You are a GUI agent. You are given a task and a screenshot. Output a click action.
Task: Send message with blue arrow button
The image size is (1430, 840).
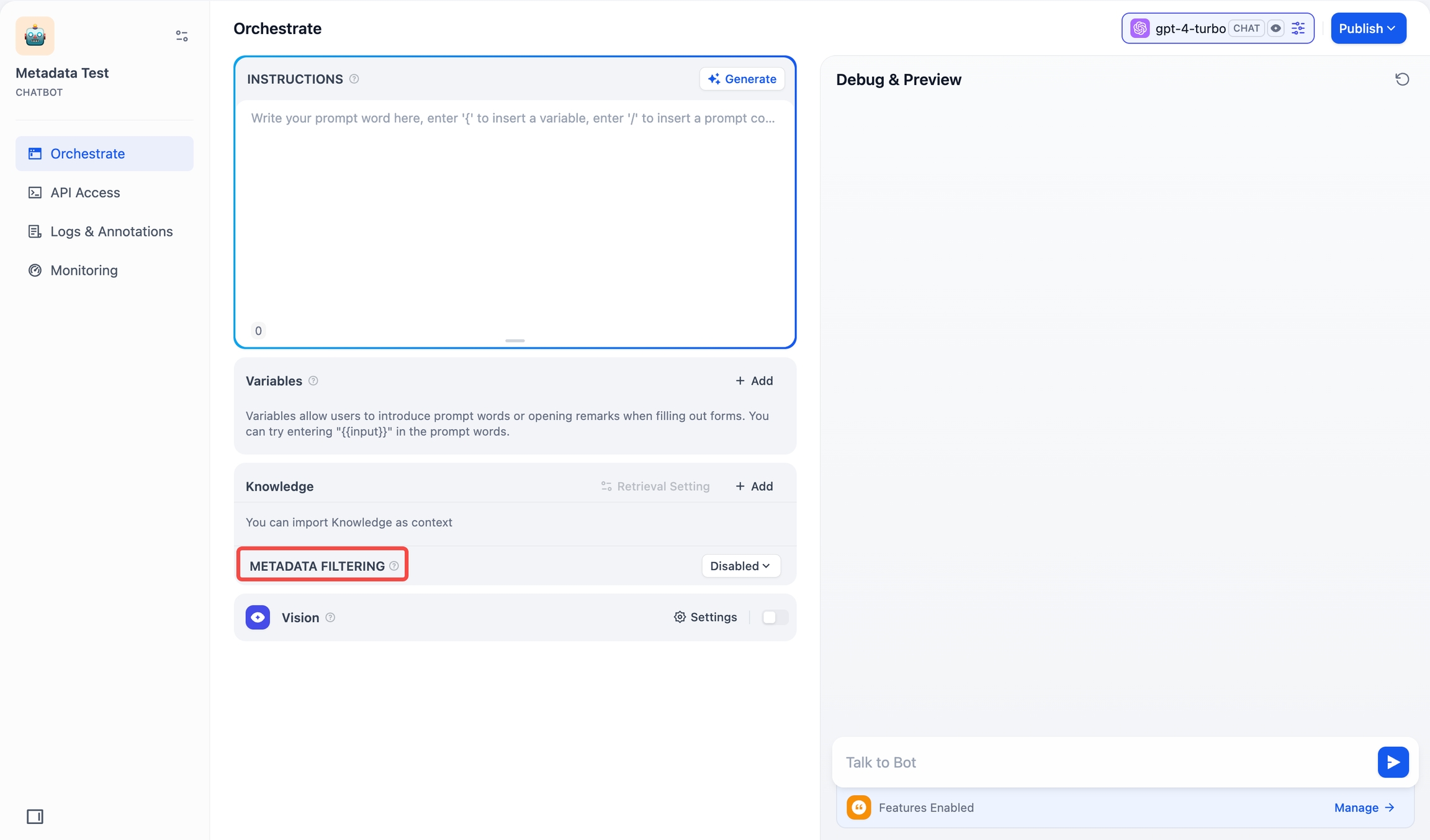1393,762
